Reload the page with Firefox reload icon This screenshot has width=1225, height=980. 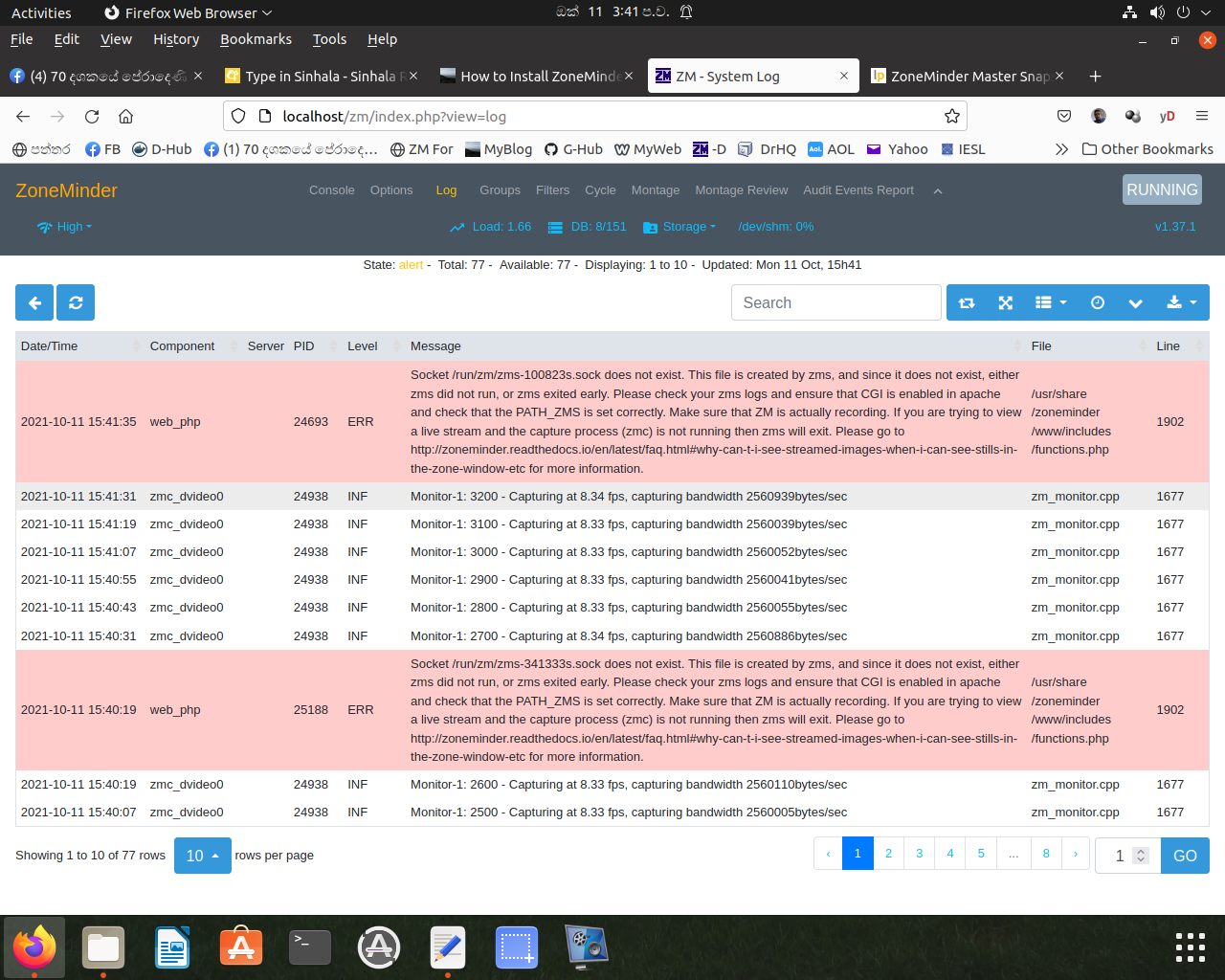[92, 116]
